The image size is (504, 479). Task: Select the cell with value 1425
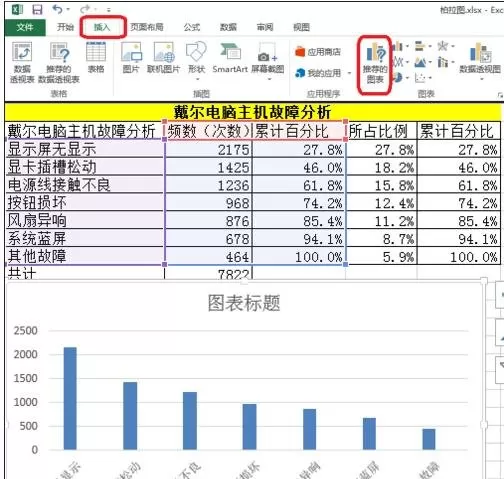209,167
